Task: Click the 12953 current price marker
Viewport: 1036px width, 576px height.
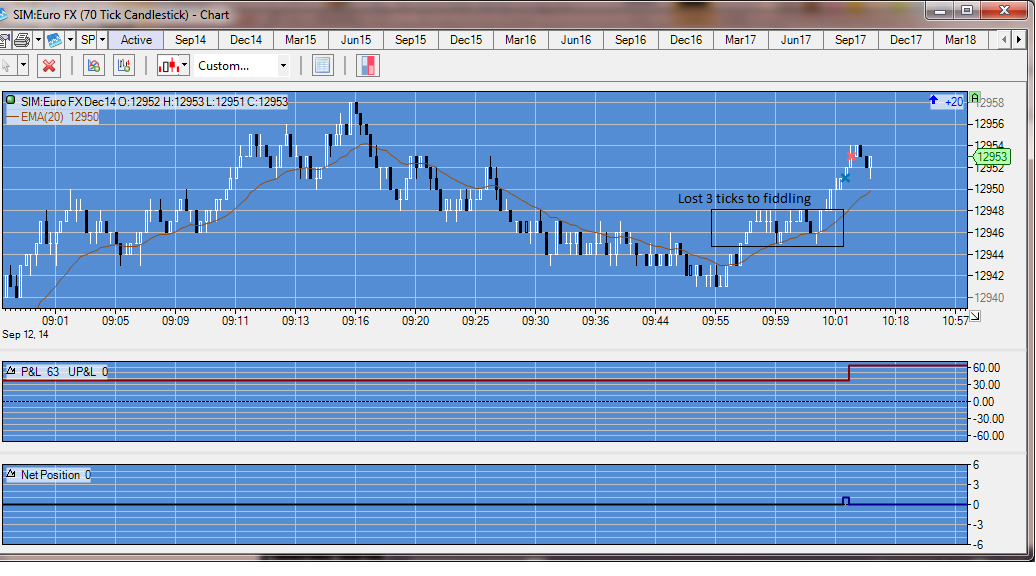Action: pyautogui.click(x=992, y=157)
